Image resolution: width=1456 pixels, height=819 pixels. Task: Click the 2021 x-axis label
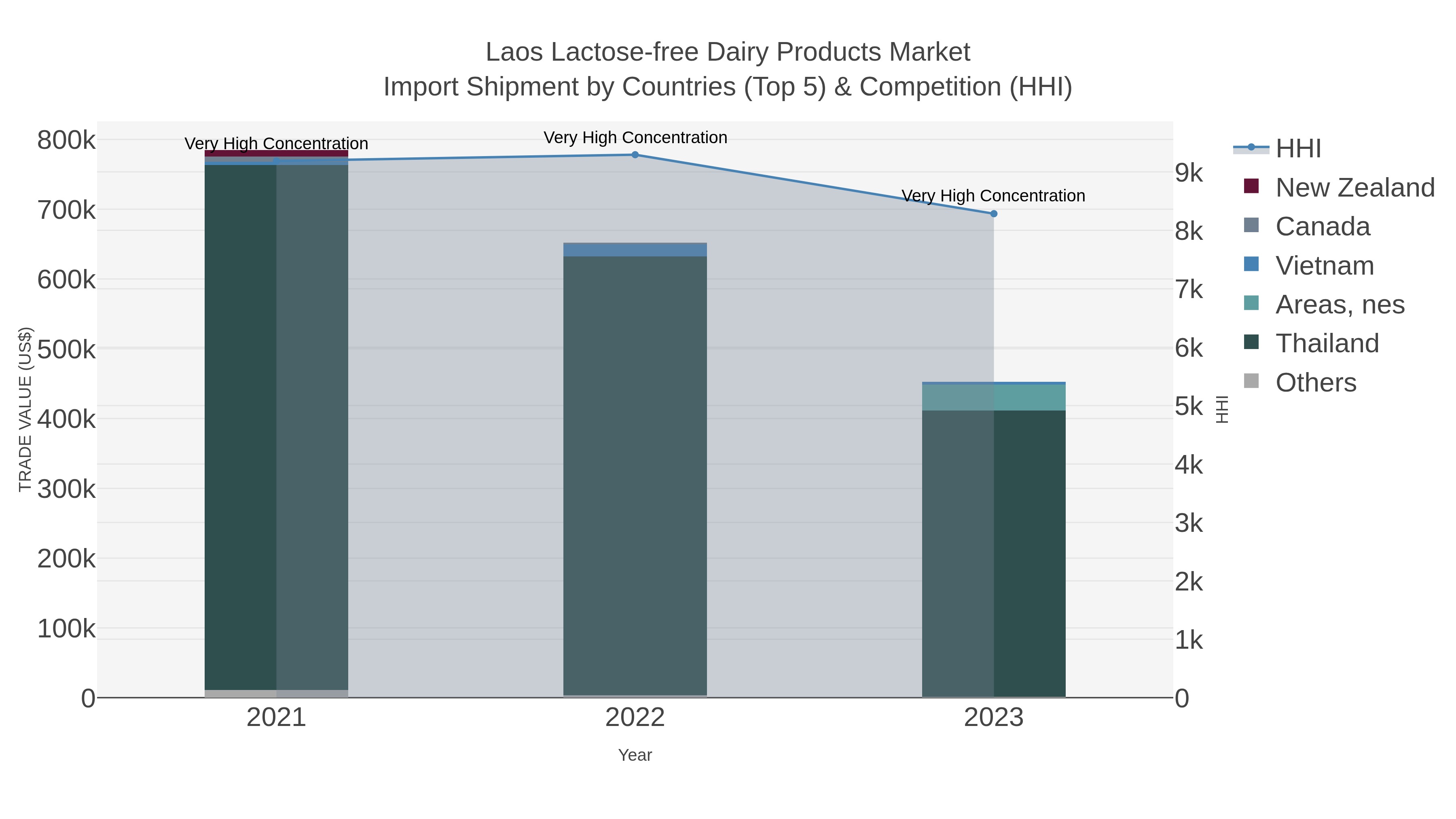(x=276, y=718)
